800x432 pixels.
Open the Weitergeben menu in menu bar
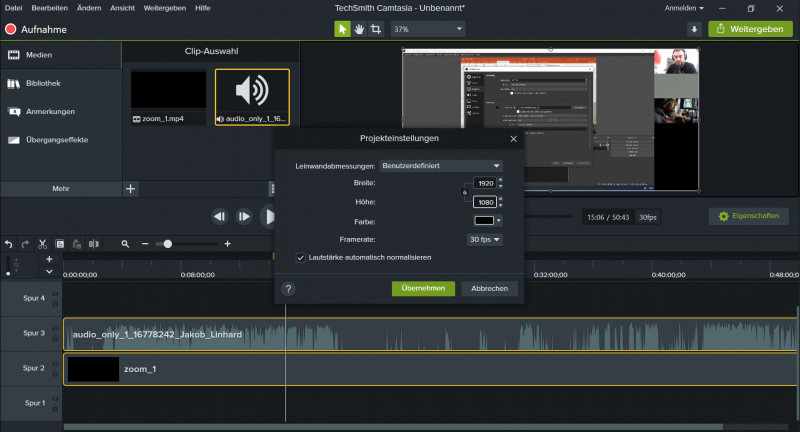coord(165,8)
